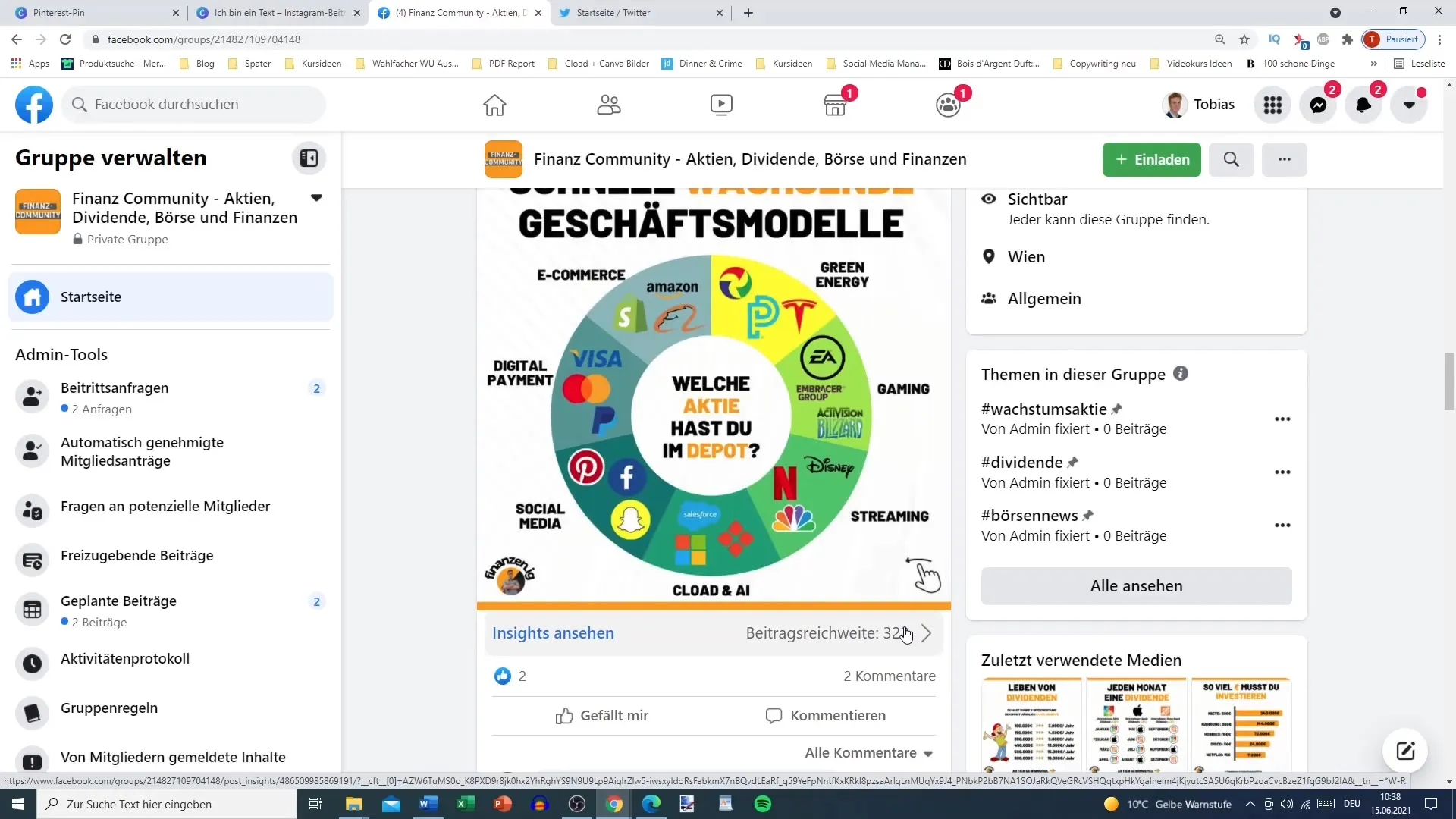
Task: Open Spotify from the Windows taskbar
Action: (x=763, y=804)
